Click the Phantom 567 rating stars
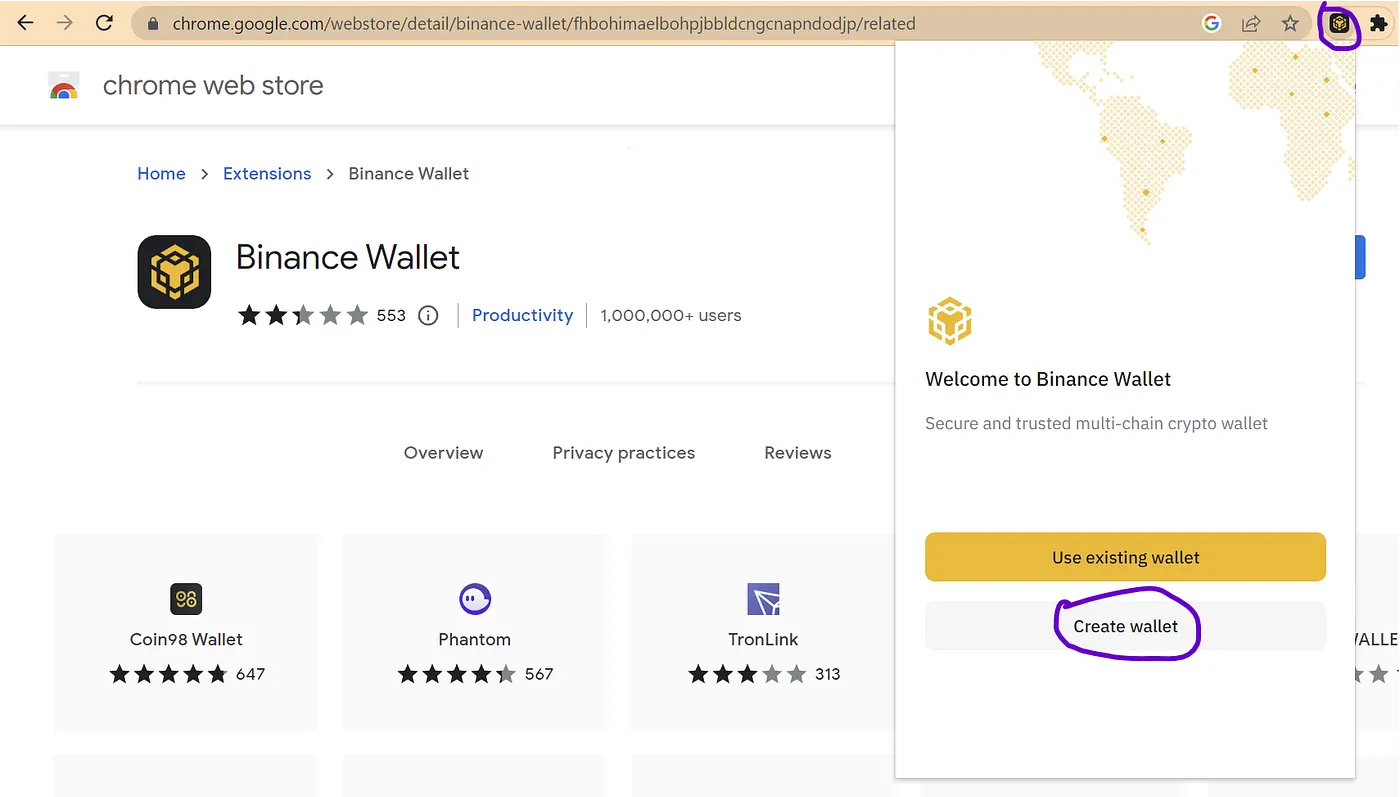The height and width of the screenshot is (797, 1400). (457, 674)
